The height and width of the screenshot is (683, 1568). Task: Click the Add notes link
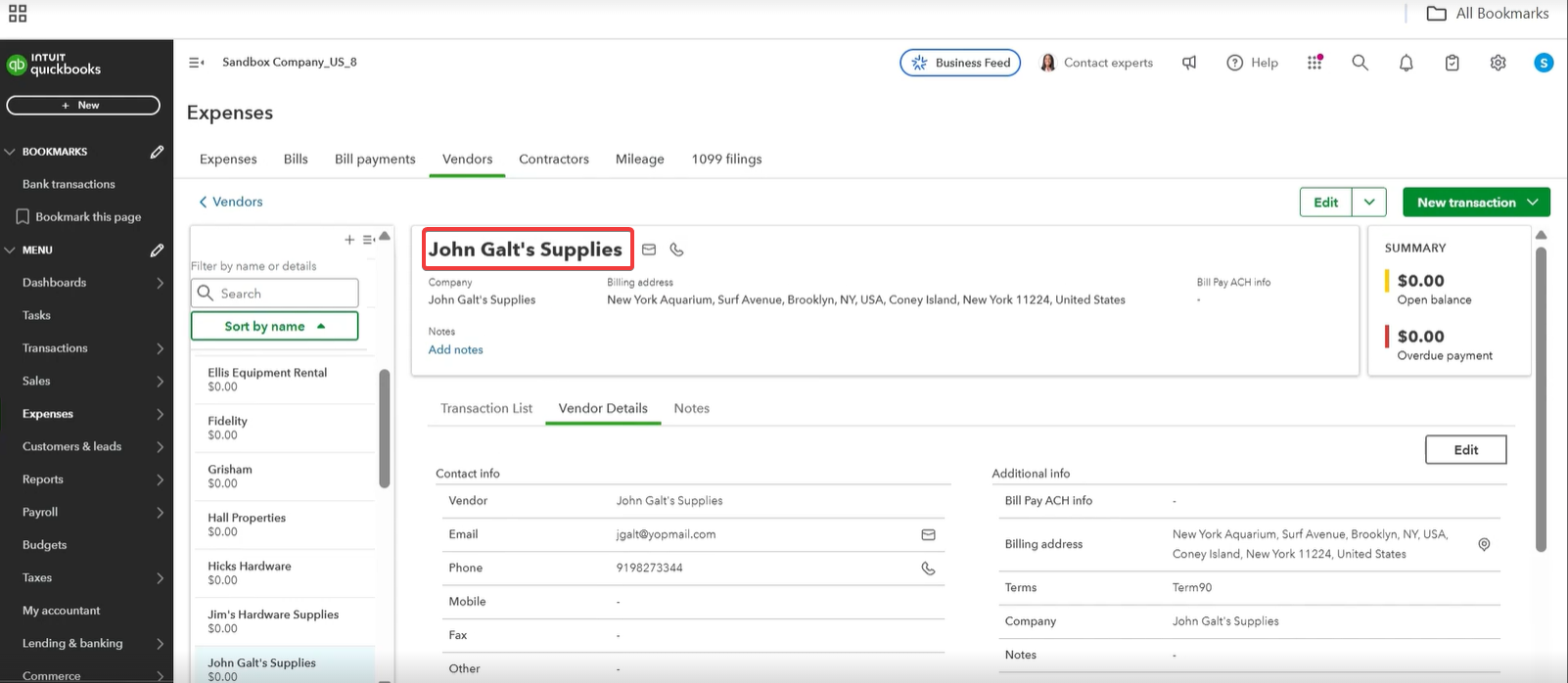(455, 349)
